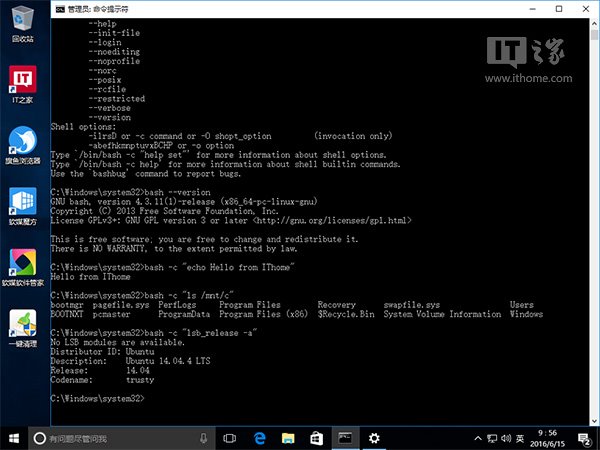Click the '--init-file' option text
The height and width of the screenshot is (450, 600).
(114, 33)
